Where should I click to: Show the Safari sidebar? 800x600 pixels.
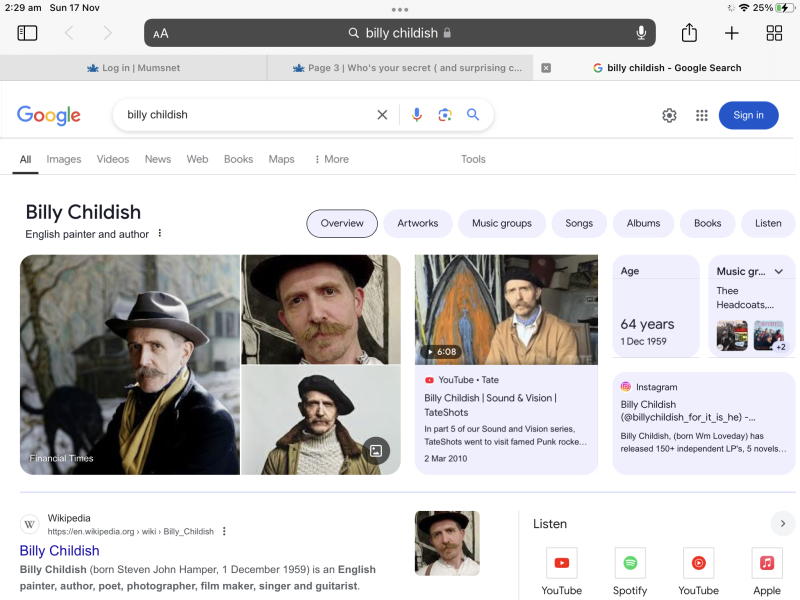tap(27, 33)
